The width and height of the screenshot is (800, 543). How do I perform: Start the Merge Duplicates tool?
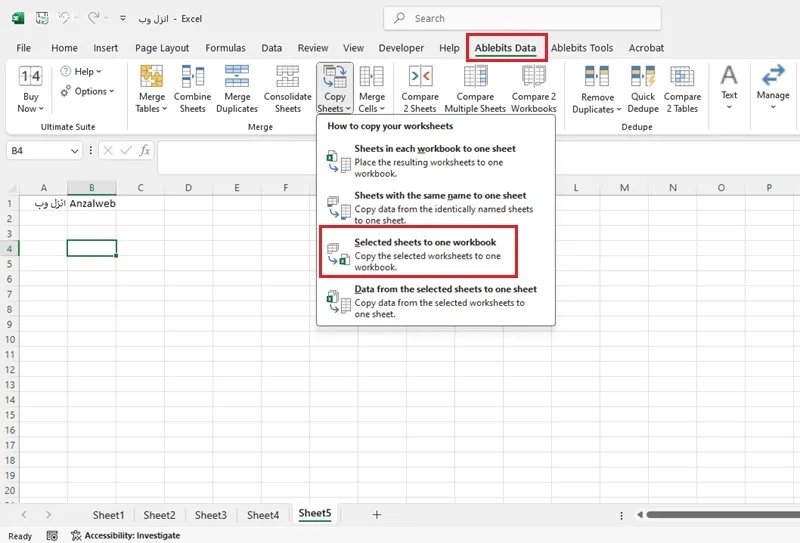pos(237,89)
